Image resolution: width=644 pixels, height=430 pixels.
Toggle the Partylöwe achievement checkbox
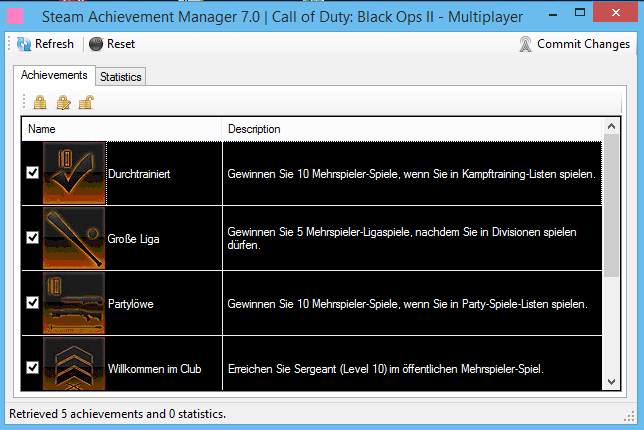32,303
